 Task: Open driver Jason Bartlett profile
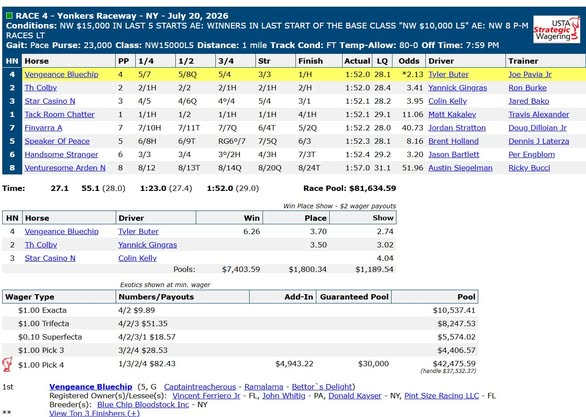point(454,155)
